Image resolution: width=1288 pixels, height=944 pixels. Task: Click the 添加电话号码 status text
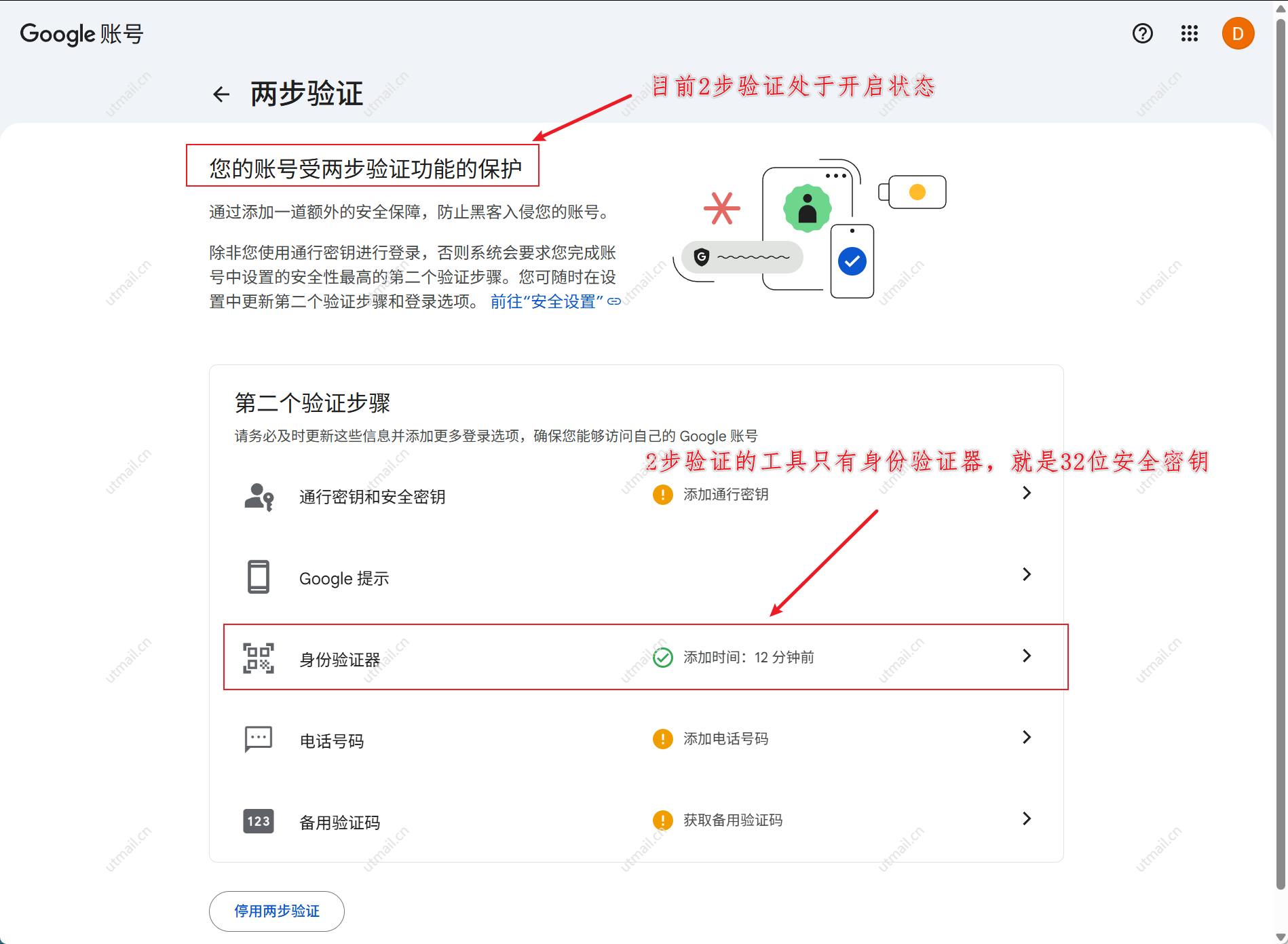726,739
